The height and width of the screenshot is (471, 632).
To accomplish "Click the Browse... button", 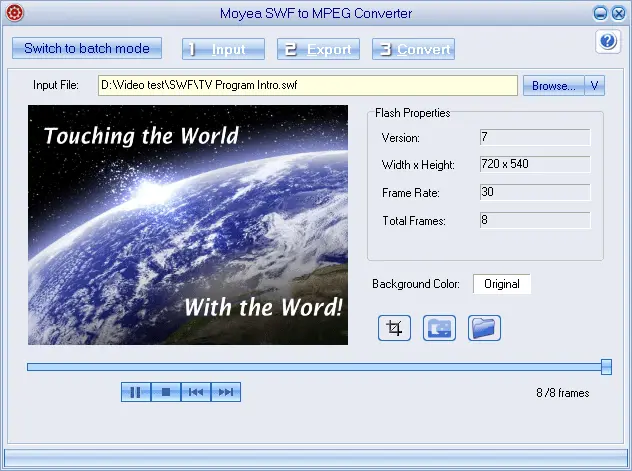I will click(x=554, y=85).
